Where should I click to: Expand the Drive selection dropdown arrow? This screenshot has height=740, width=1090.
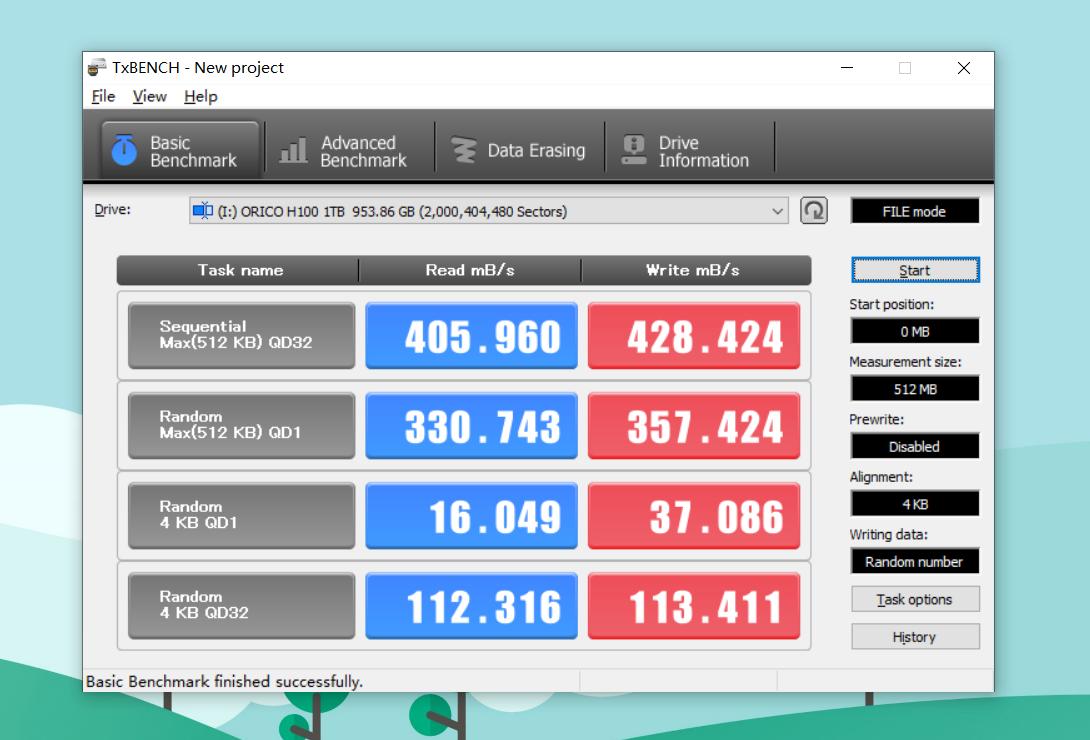pyautogui.click(x=778, y=211)
